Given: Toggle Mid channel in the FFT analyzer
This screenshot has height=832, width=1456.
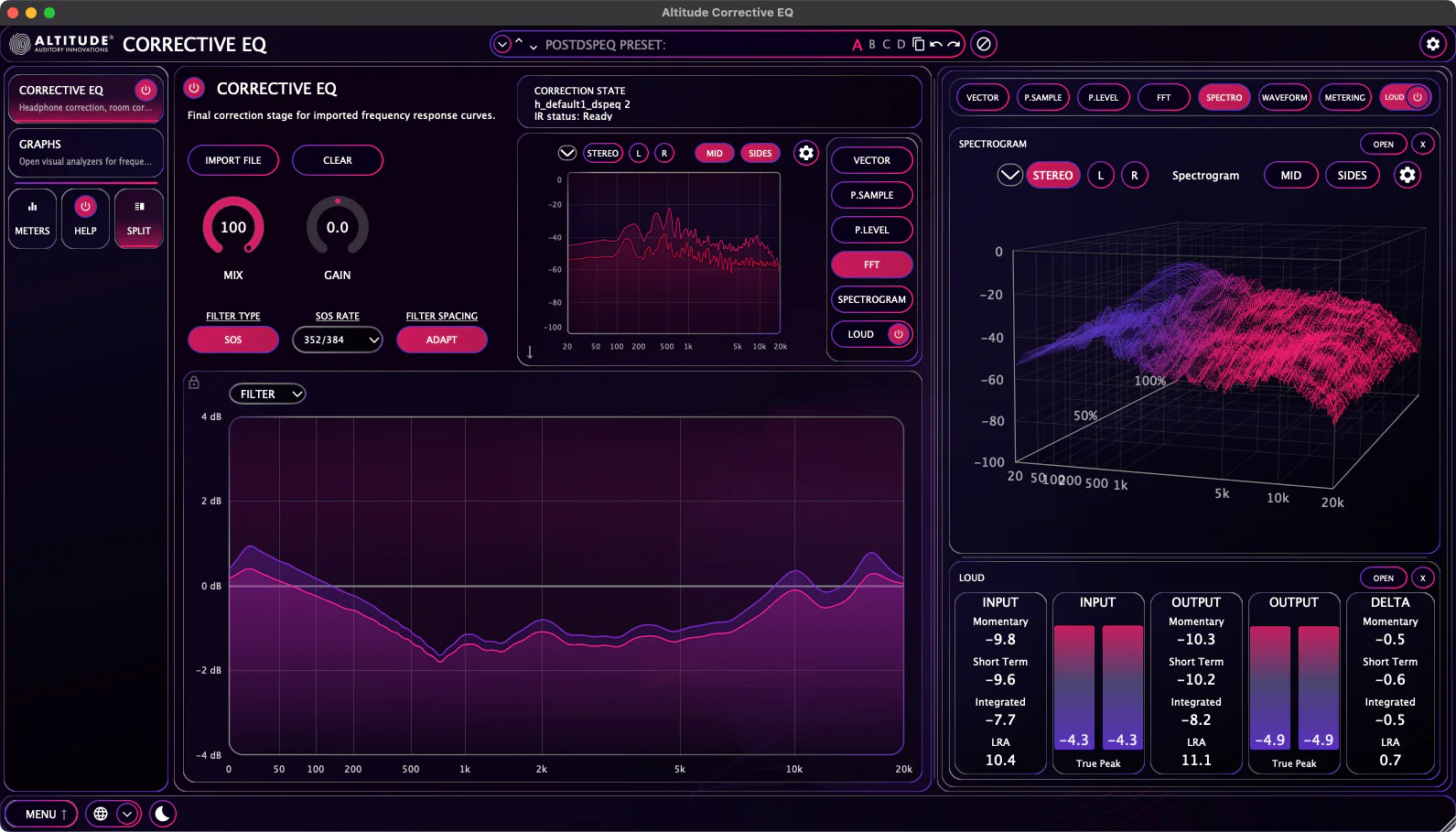Looking at the screenshot, I should pos(715,153).
